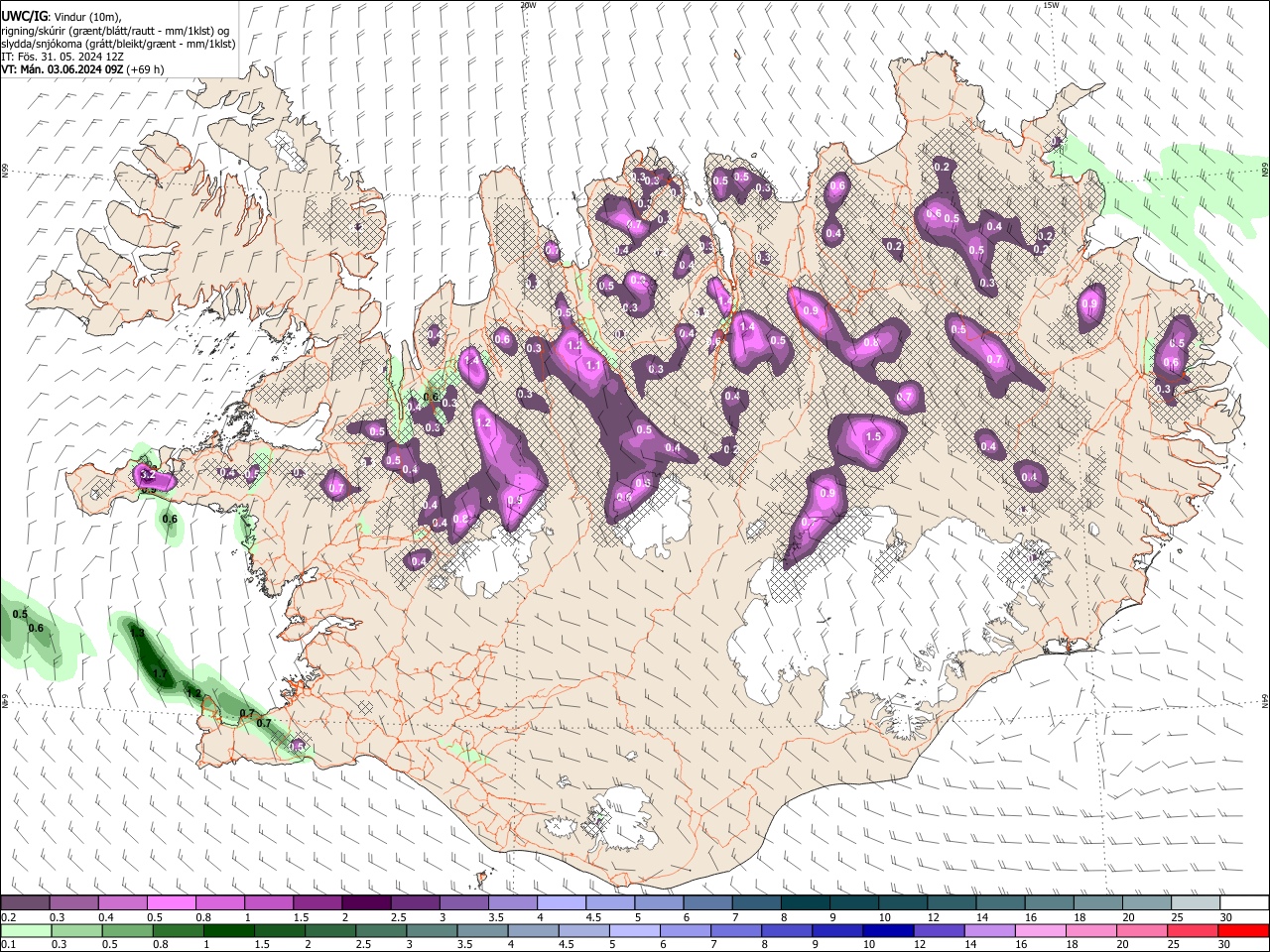Click the '30' label in rain scale

point(1223,944)
